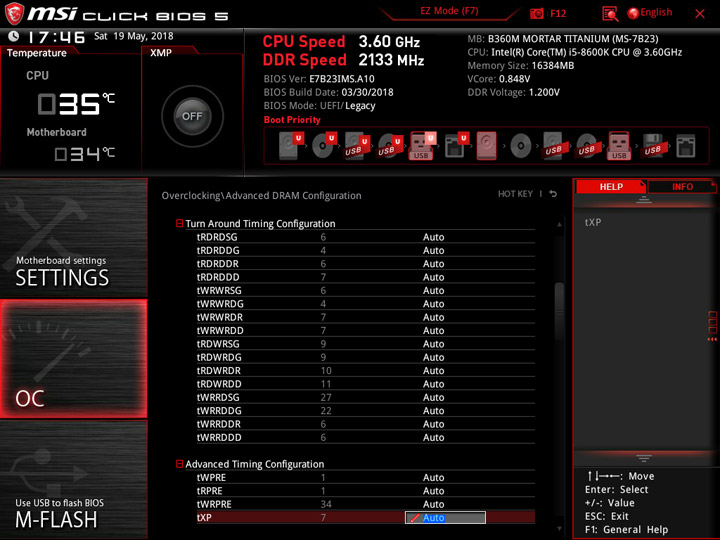720x540 pixels.
Task: Click the Boot Priority heading
Action: (292, 119)
